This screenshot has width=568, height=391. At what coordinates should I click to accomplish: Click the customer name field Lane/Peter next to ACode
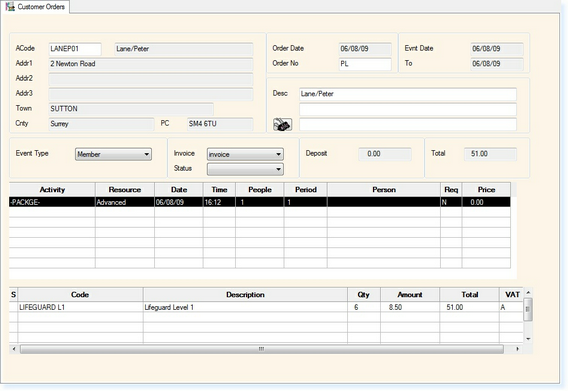coord(184,49)
